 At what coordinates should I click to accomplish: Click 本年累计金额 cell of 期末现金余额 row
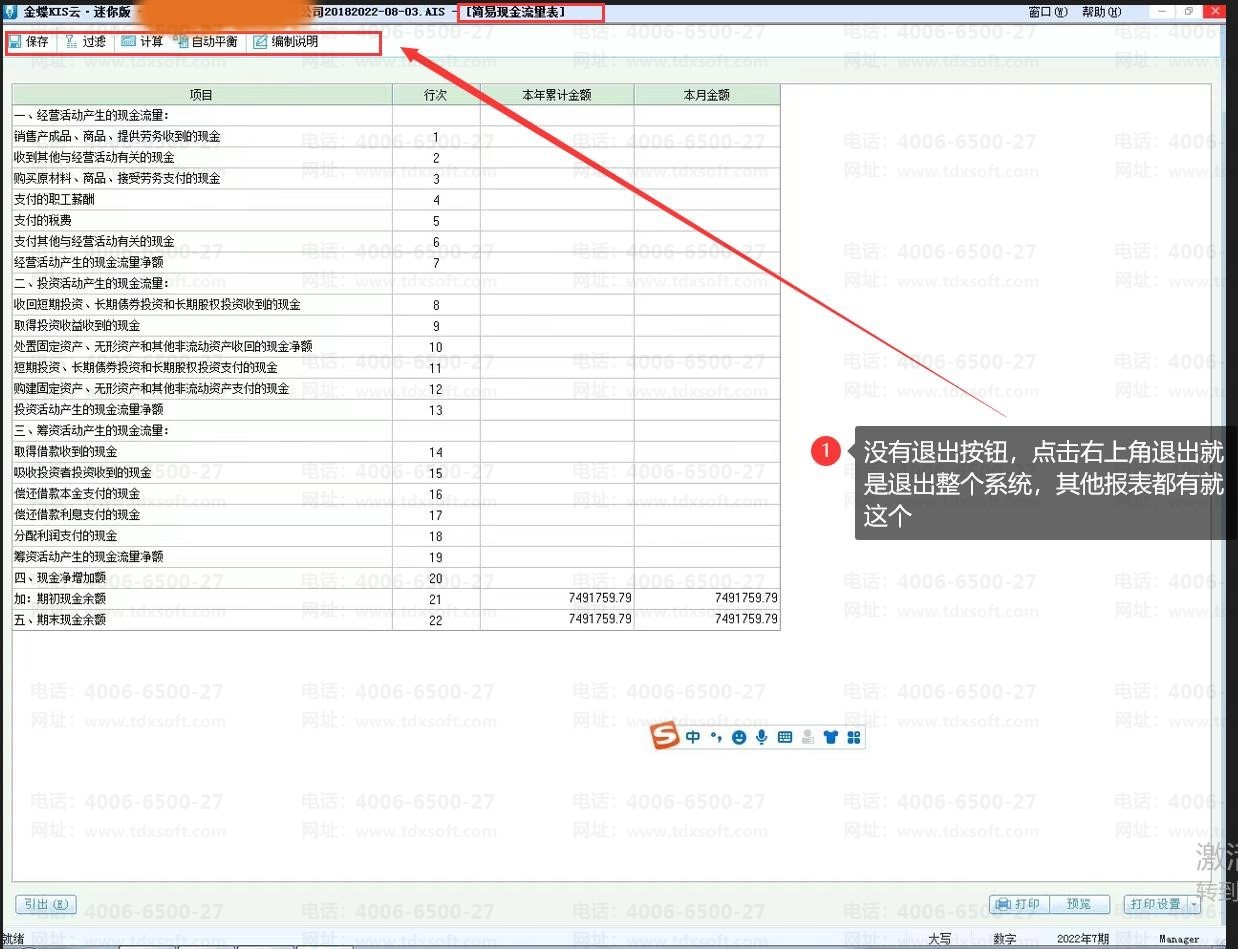(557, 620)
